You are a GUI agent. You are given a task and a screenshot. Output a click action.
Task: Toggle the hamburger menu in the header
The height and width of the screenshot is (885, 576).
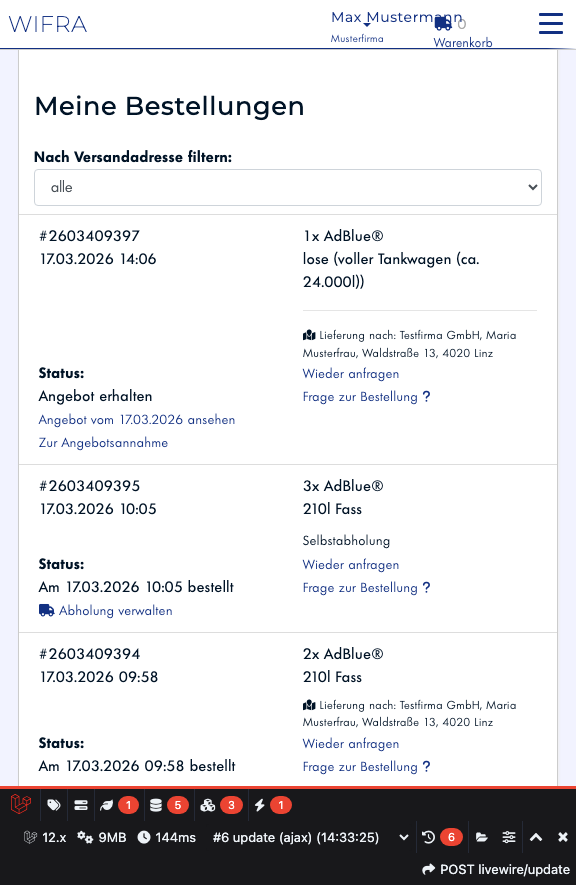pos(551,23)
